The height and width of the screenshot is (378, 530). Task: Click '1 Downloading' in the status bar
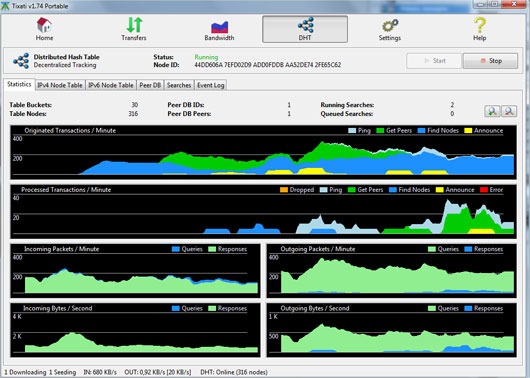pos(25,372)
